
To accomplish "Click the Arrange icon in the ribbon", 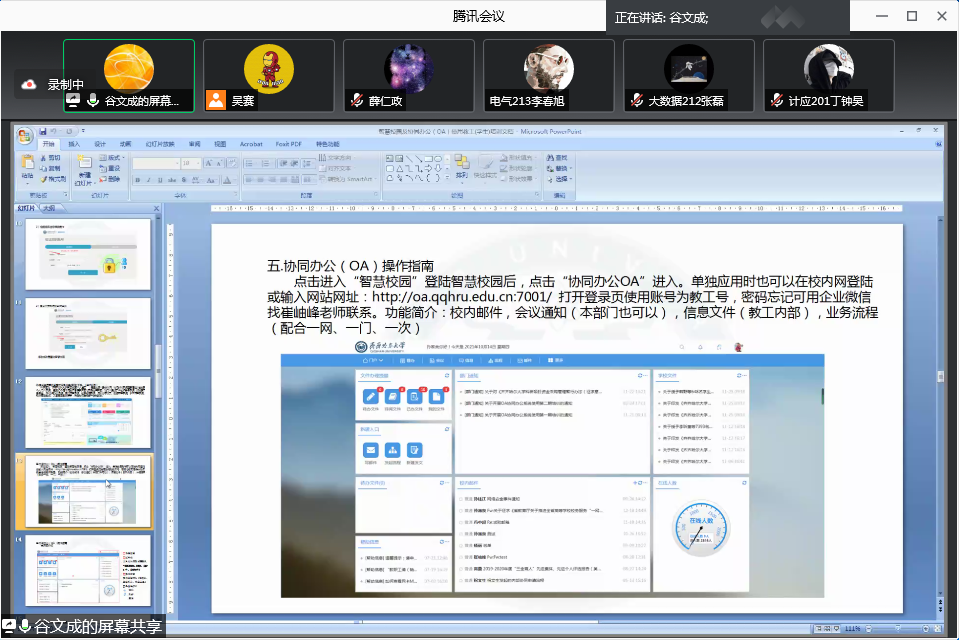I will pyautogui.click(x=461, y=165).
